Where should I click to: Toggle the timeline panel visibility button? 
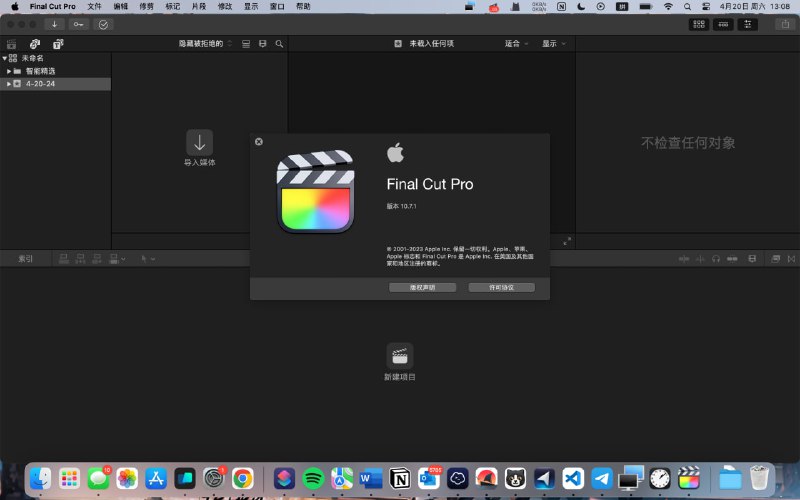coord(723,24)
